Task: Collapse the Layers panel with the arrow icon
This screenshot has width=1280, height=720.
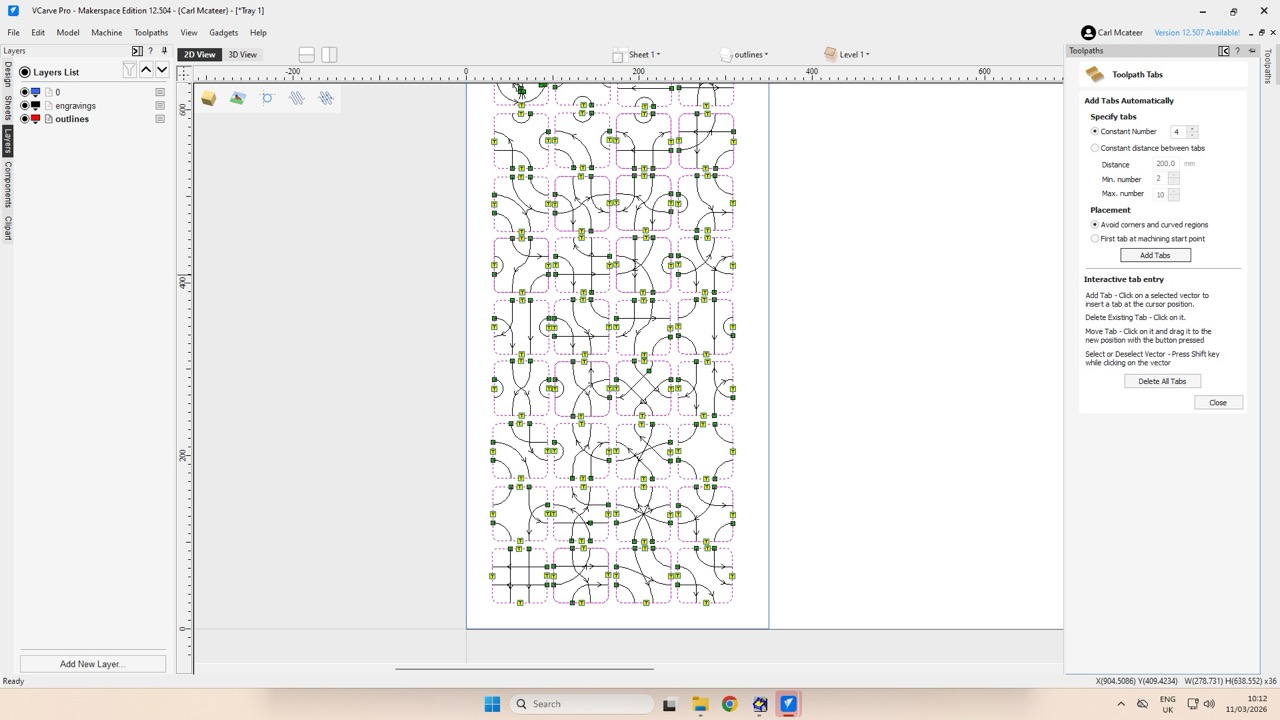Action: pos(137,51)
